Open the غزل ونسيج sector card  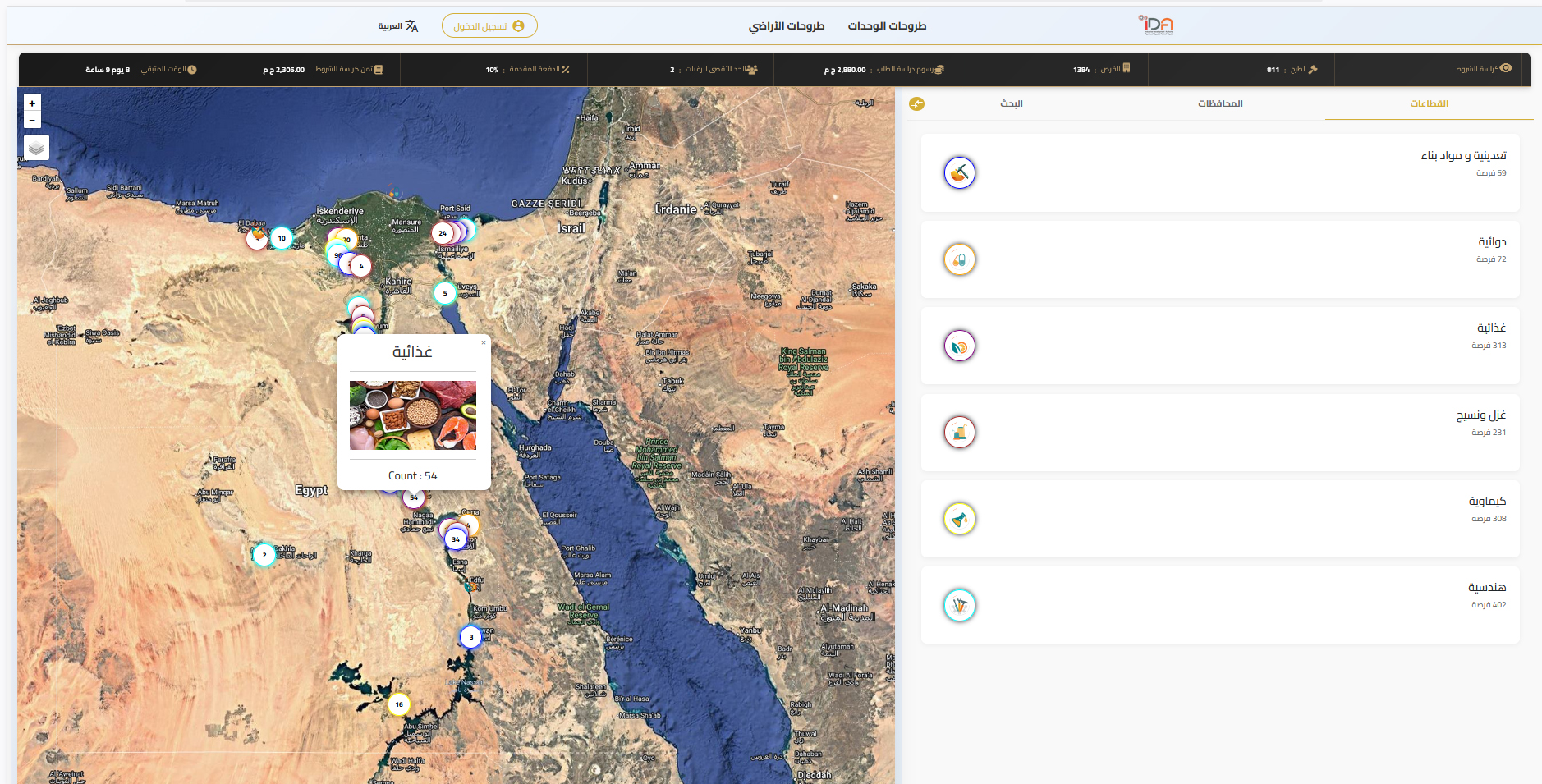[1220, 433]
